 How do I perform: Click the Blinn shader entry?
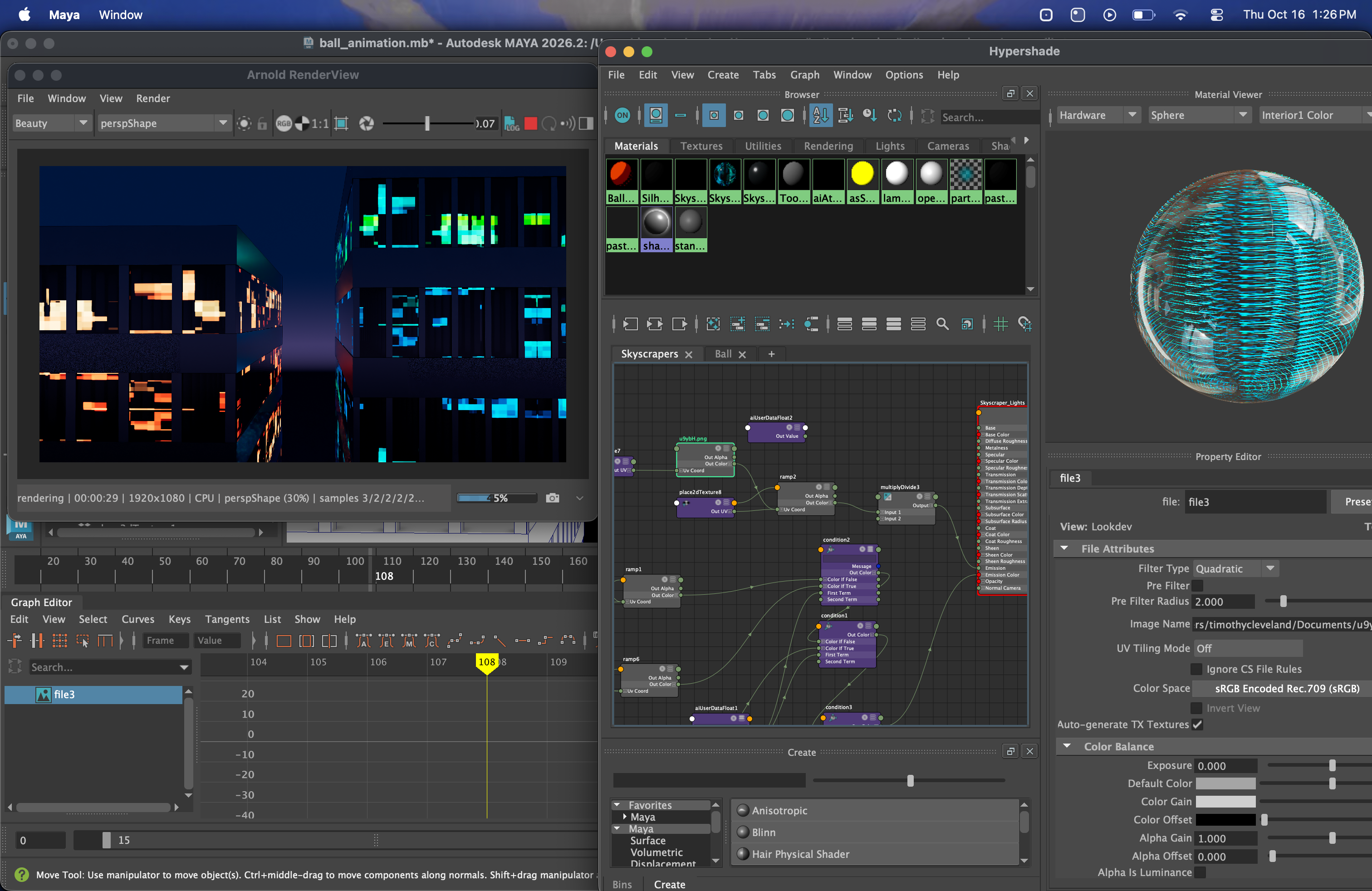coord(763,832)
